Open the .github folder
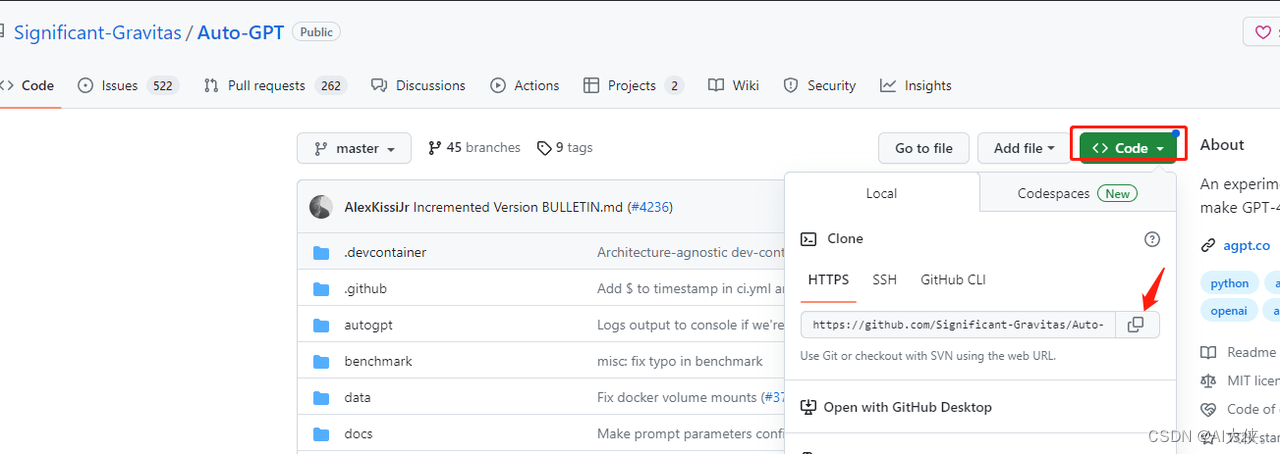Image resolution: width=1280 pixels, height=454 pixels. point(365,289)
